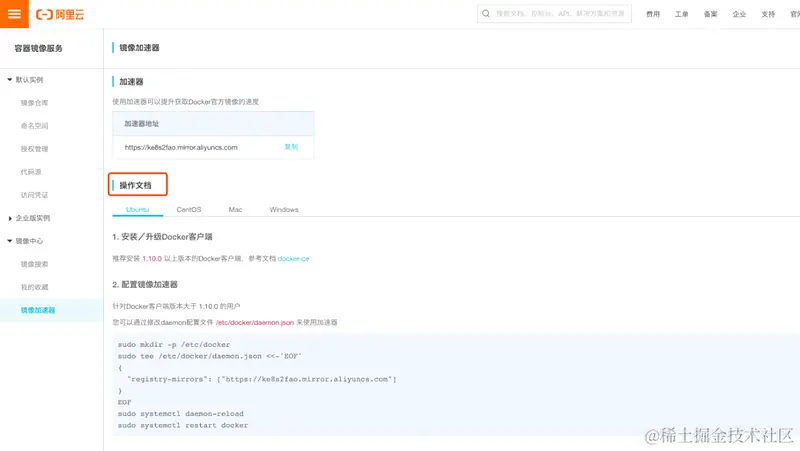The image size is (800, 451).
Task: Open the docker-ce documentation link
Action: coord(293,259)
